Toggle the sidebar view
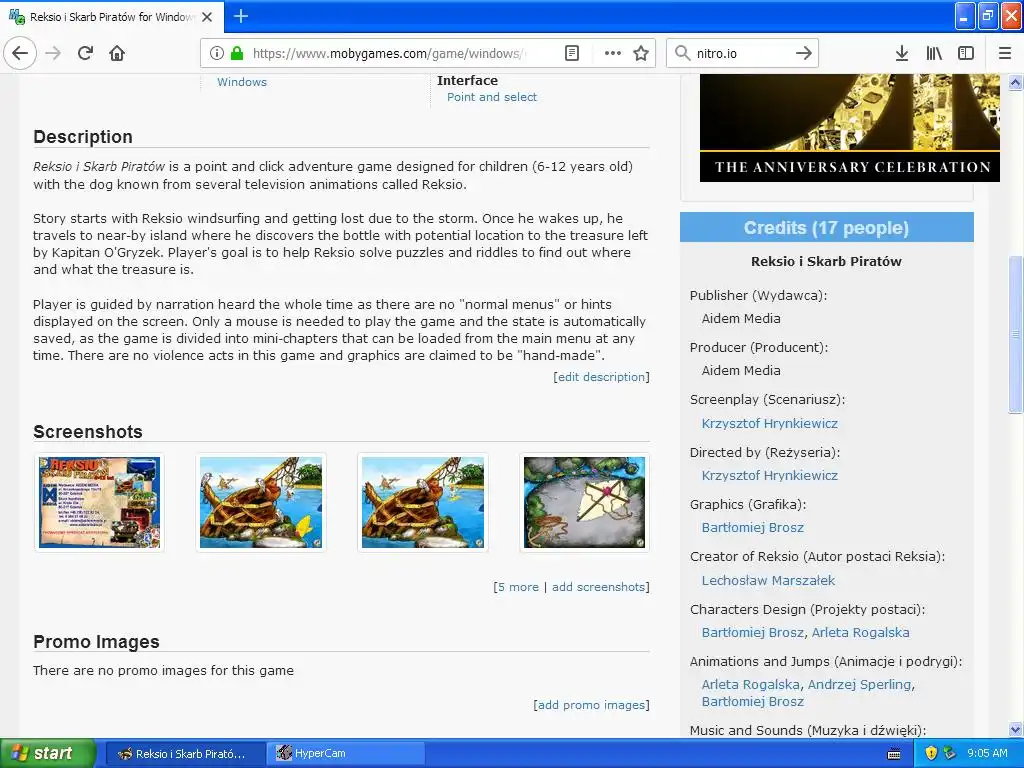The image size is (1024, 768). 966,53
